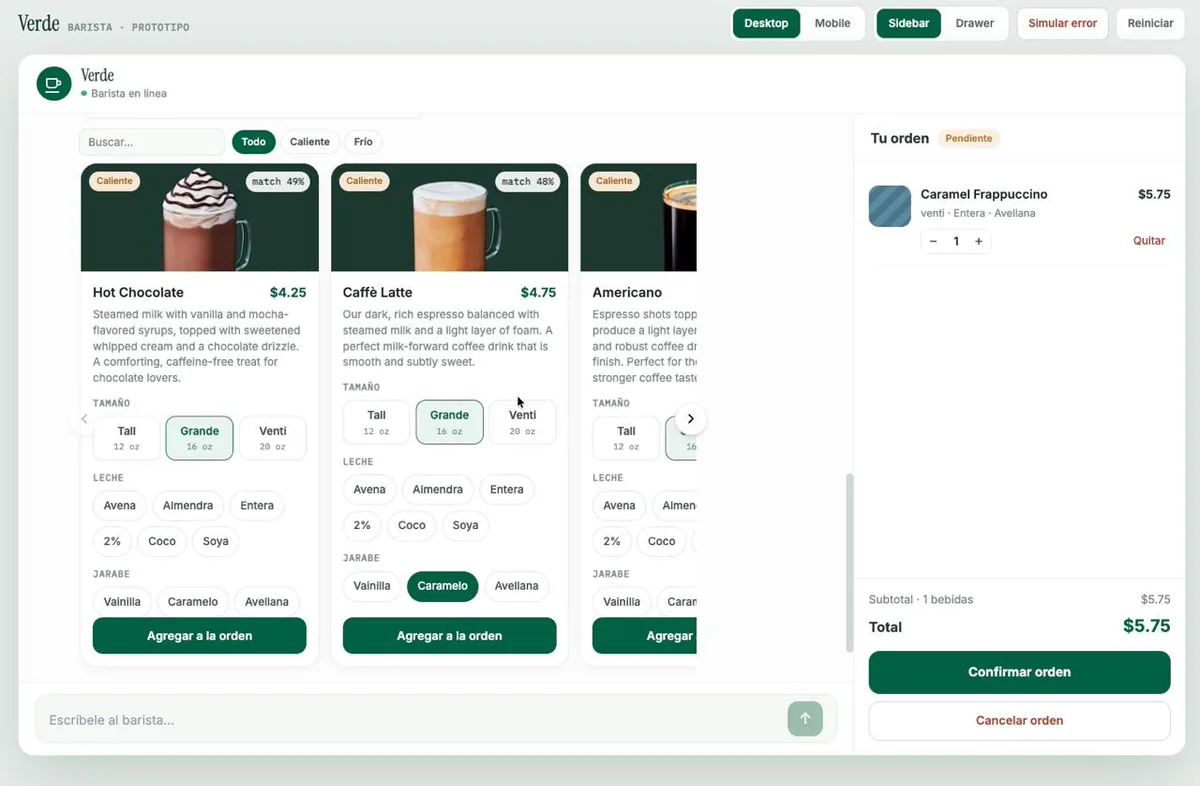Increase Caramel Frappuccino quantity with plus

tap(978, 241)
